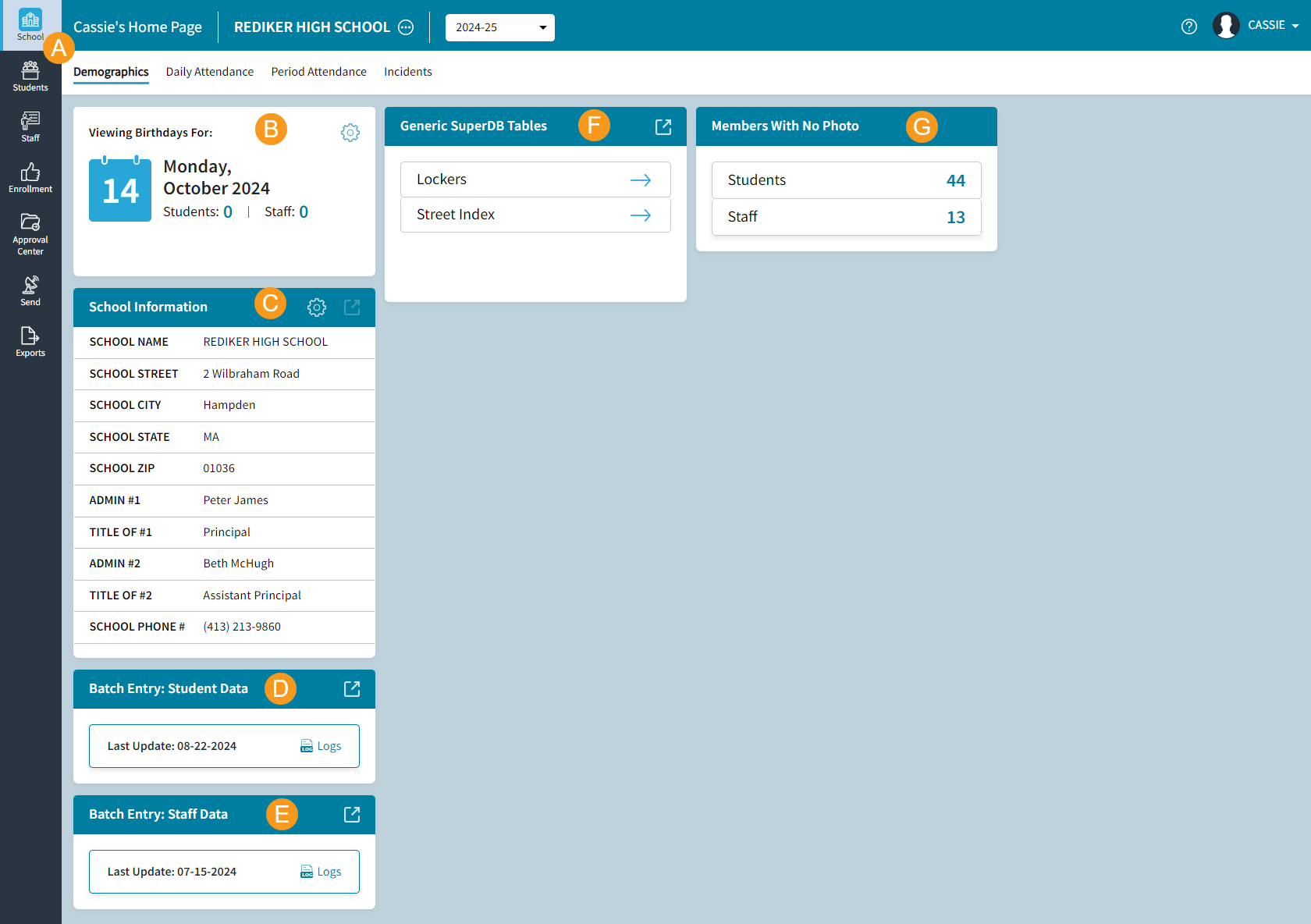
Task: Open the 2024-25 school year dropdown
Action: [499, 27]
